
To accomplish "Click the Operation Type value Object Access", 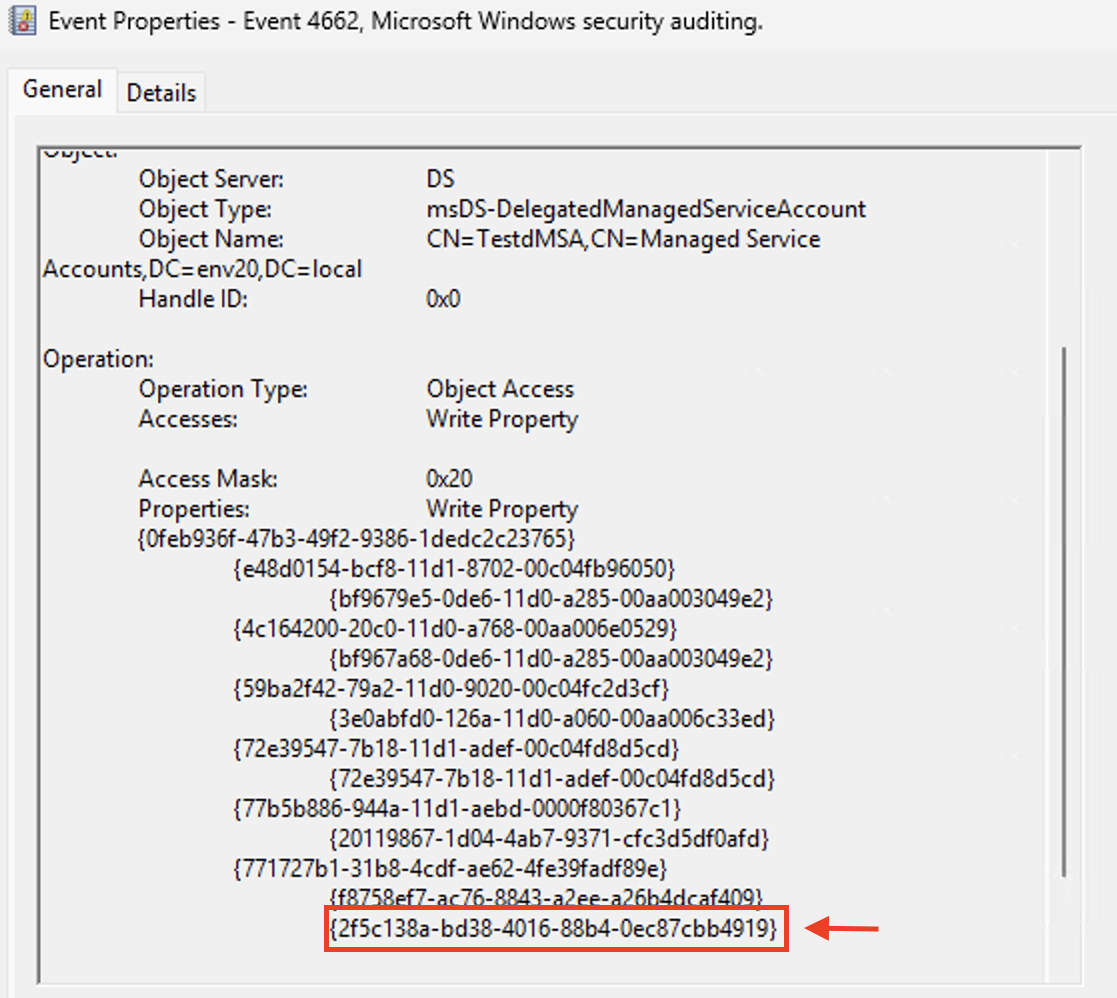I will (x=500, y=389).
